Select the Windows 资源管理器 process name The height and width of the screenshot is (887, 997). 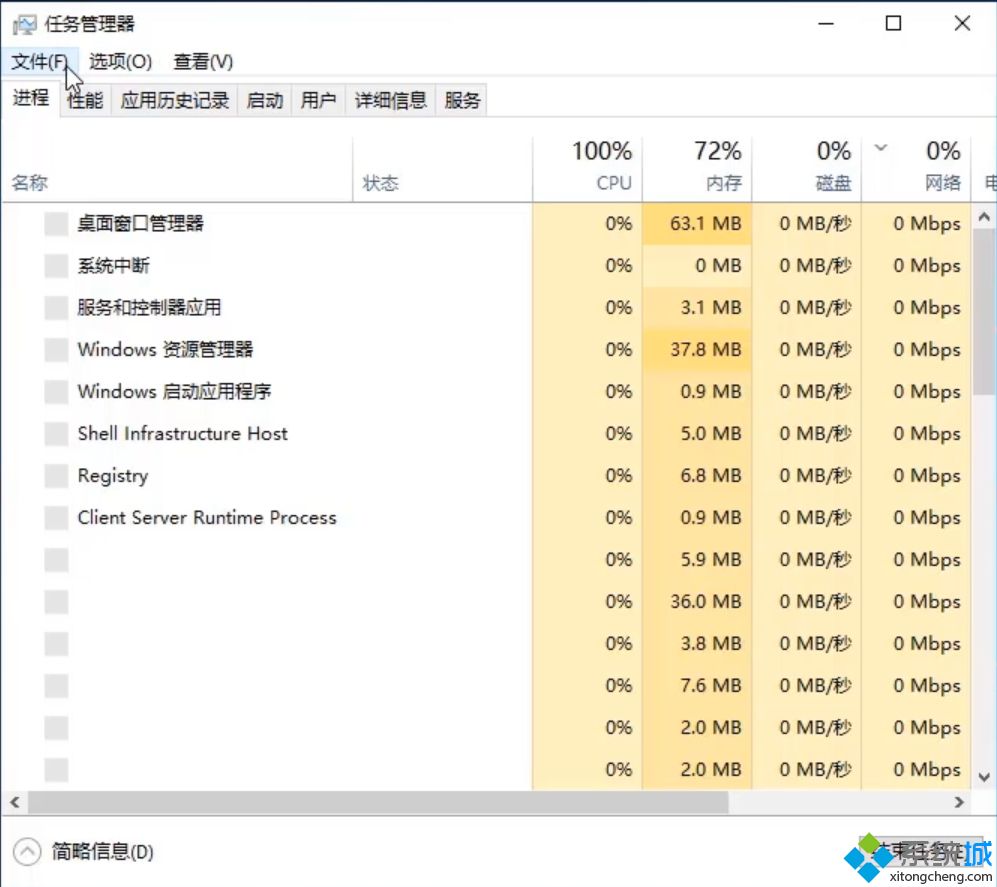[x=165, y=350]
